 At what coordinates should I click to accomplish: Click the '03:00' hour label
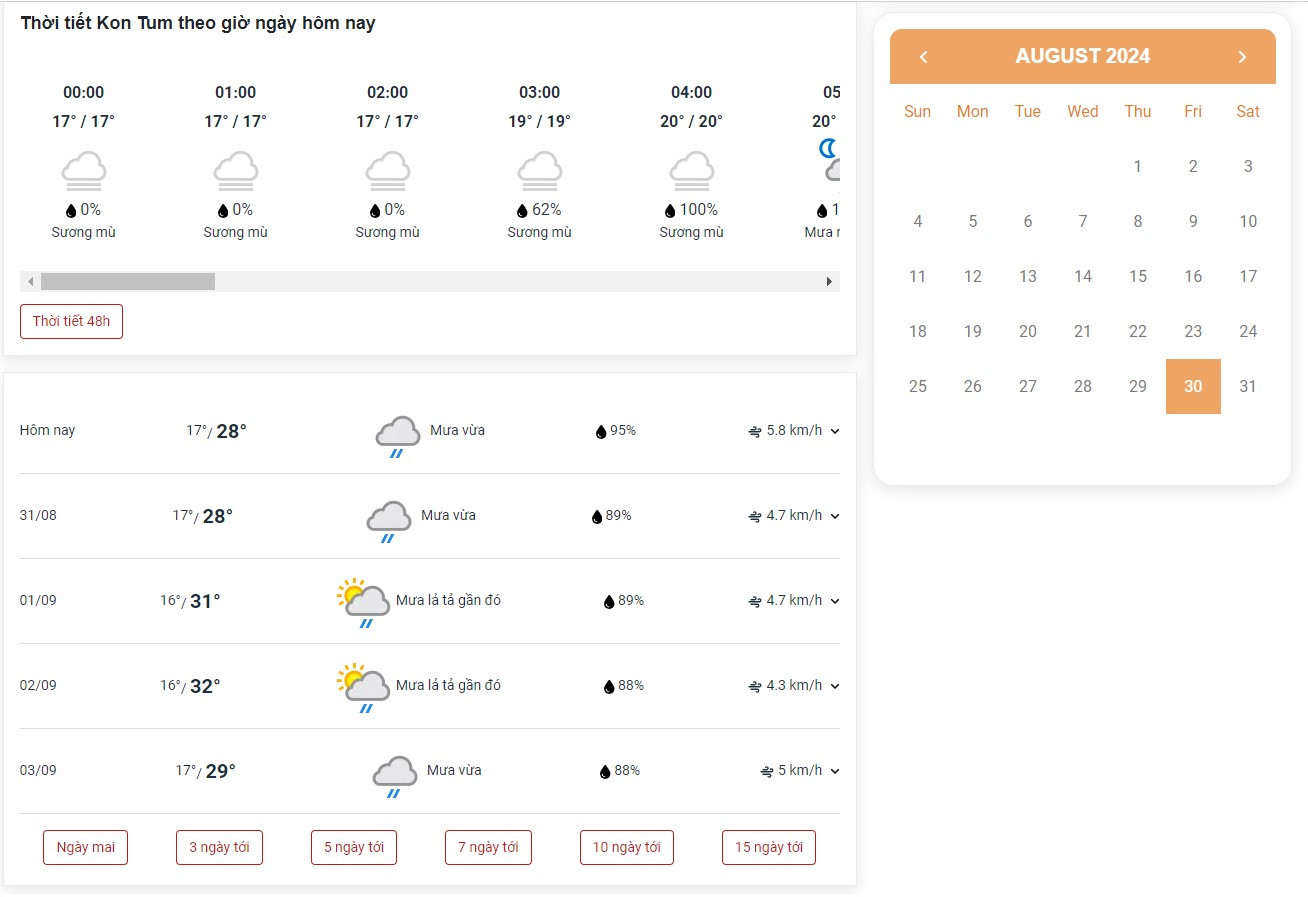[540, 92]
